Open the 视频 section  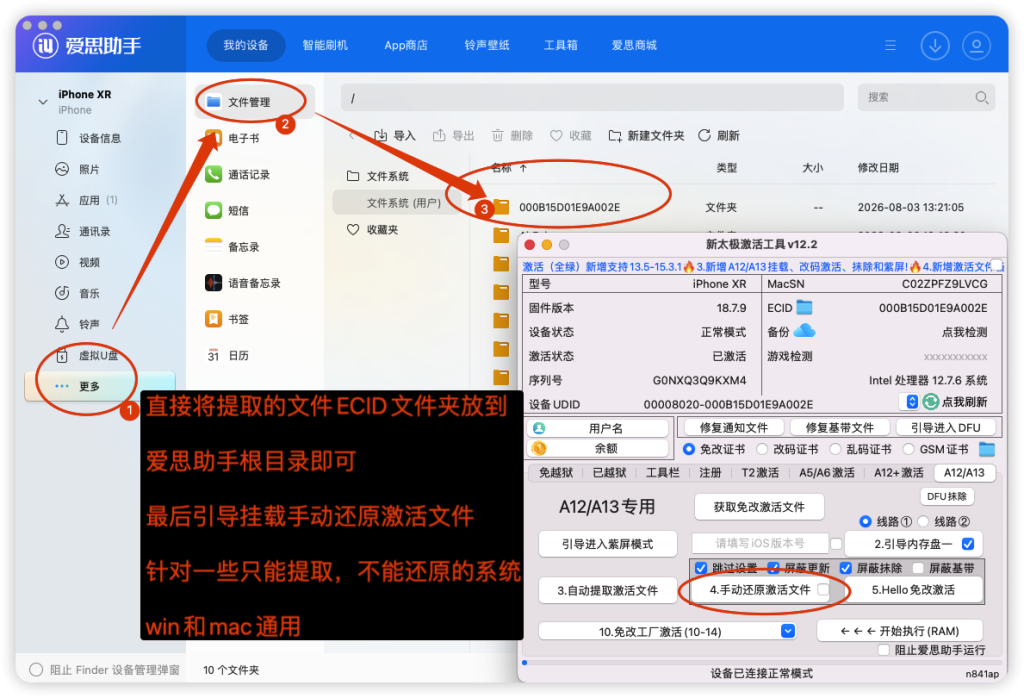coord(89,262)
